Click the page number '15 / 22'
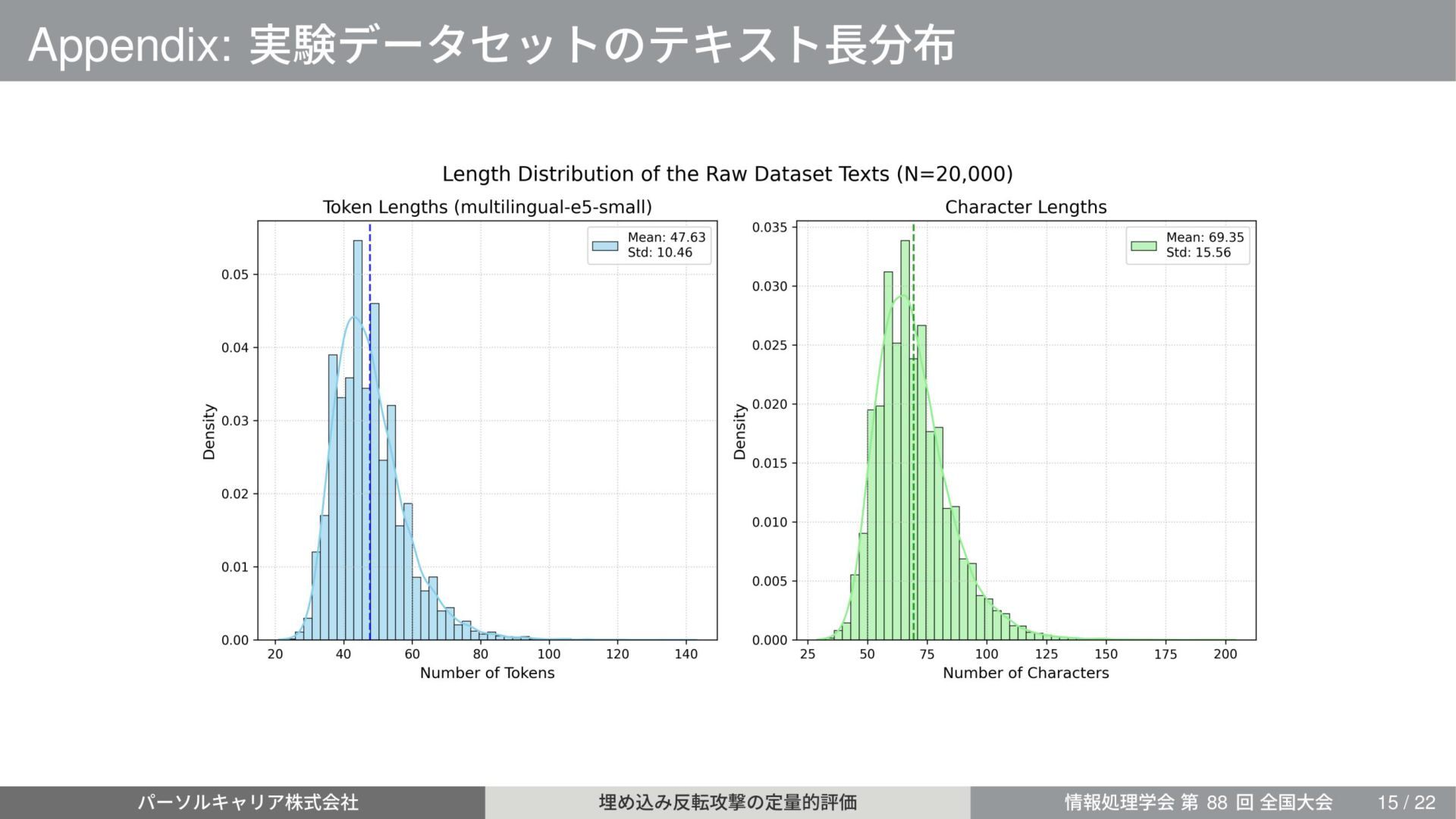1456x819 pixels. (1406, 802)
